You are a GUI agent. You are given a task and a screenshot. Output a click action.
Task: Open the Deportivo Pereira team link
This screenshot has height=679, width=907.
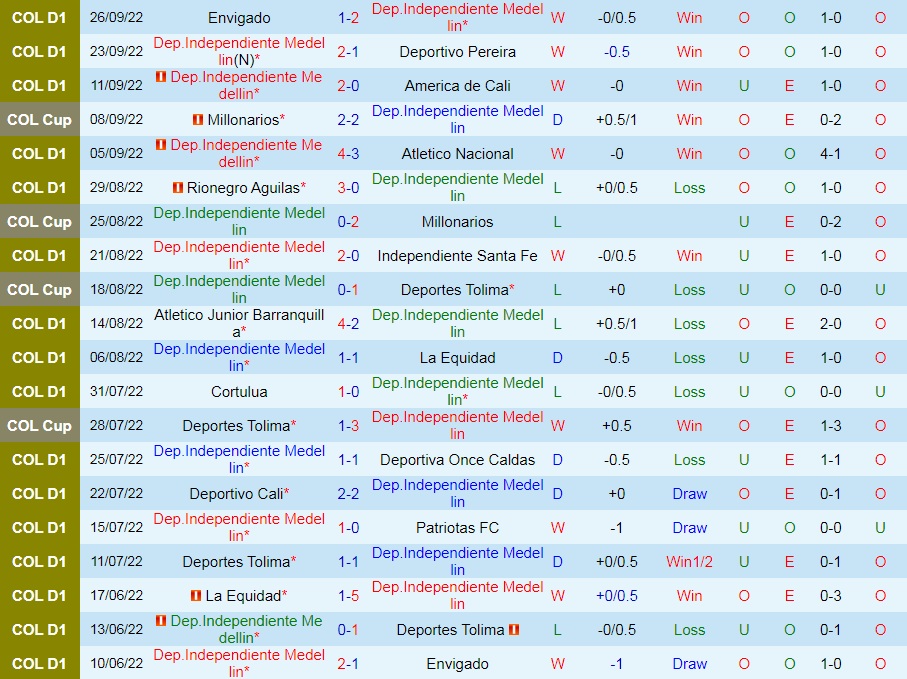pyautogui.click(x=458, y=52)
